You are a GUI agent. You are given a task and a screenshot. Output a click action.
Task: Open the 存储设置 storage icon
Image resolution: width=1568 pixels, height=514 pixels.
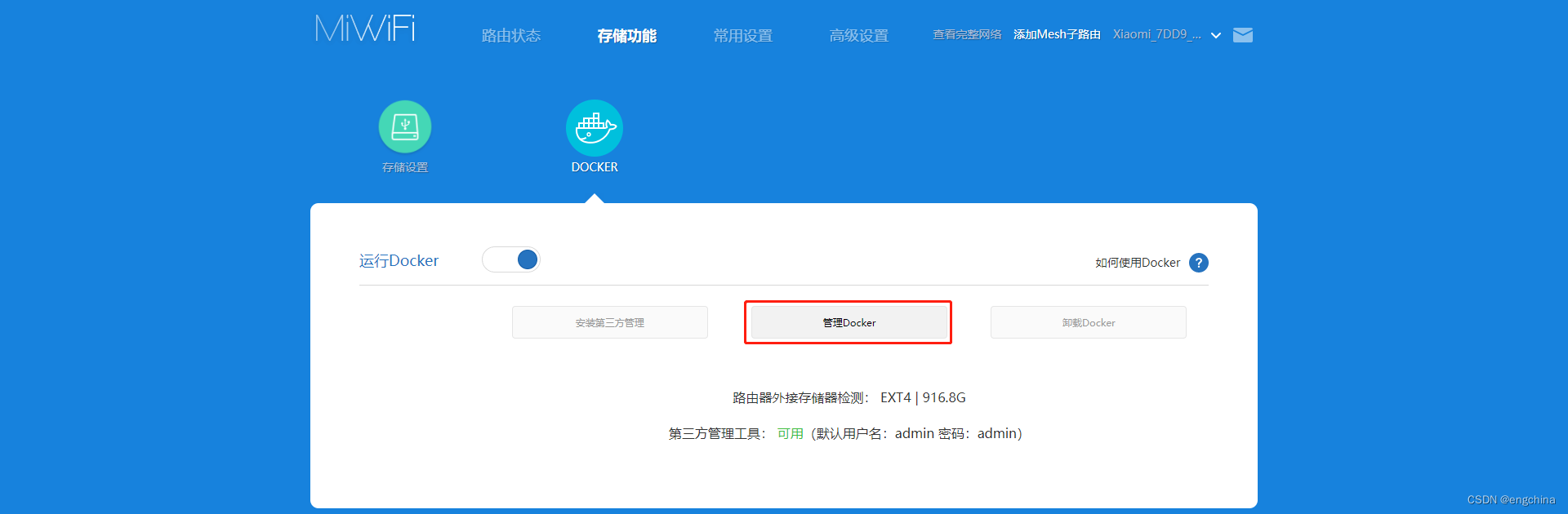(405, 126)
